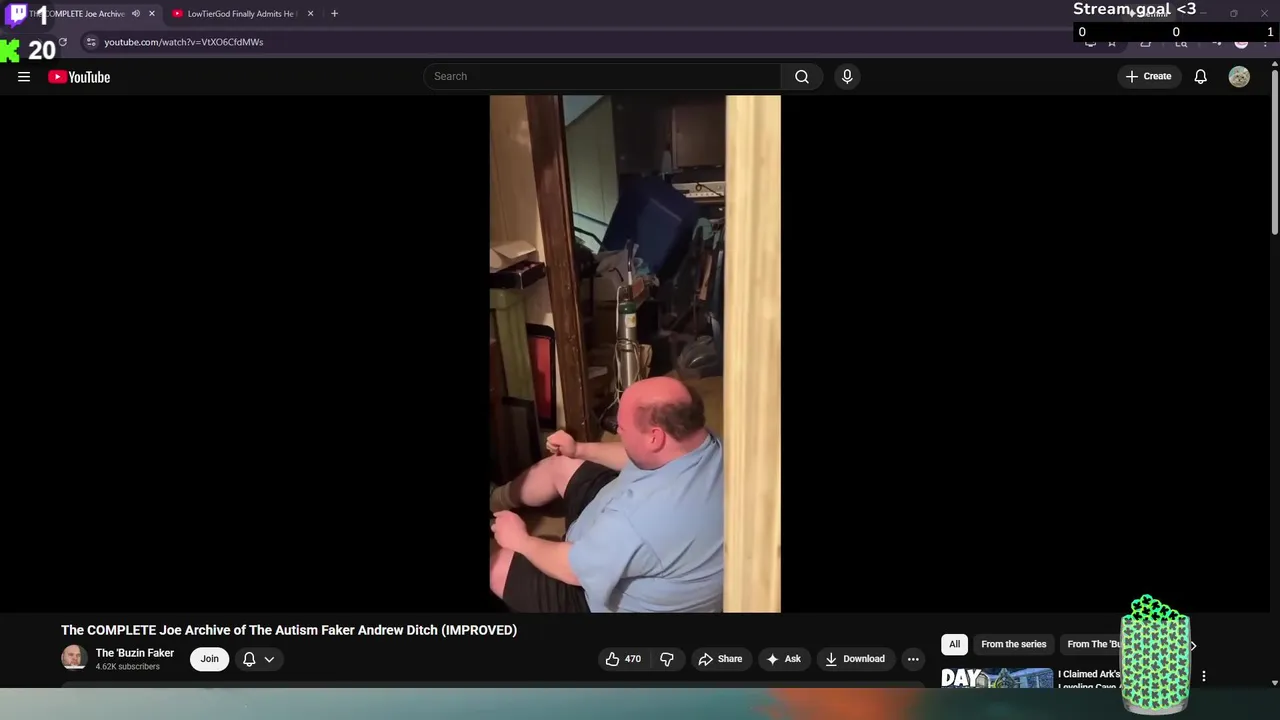Image resolution: width=1280 pixels, height=720 pixels.
Task: Open the notifications bell in YouTube header
Action: coord(1201,77)
